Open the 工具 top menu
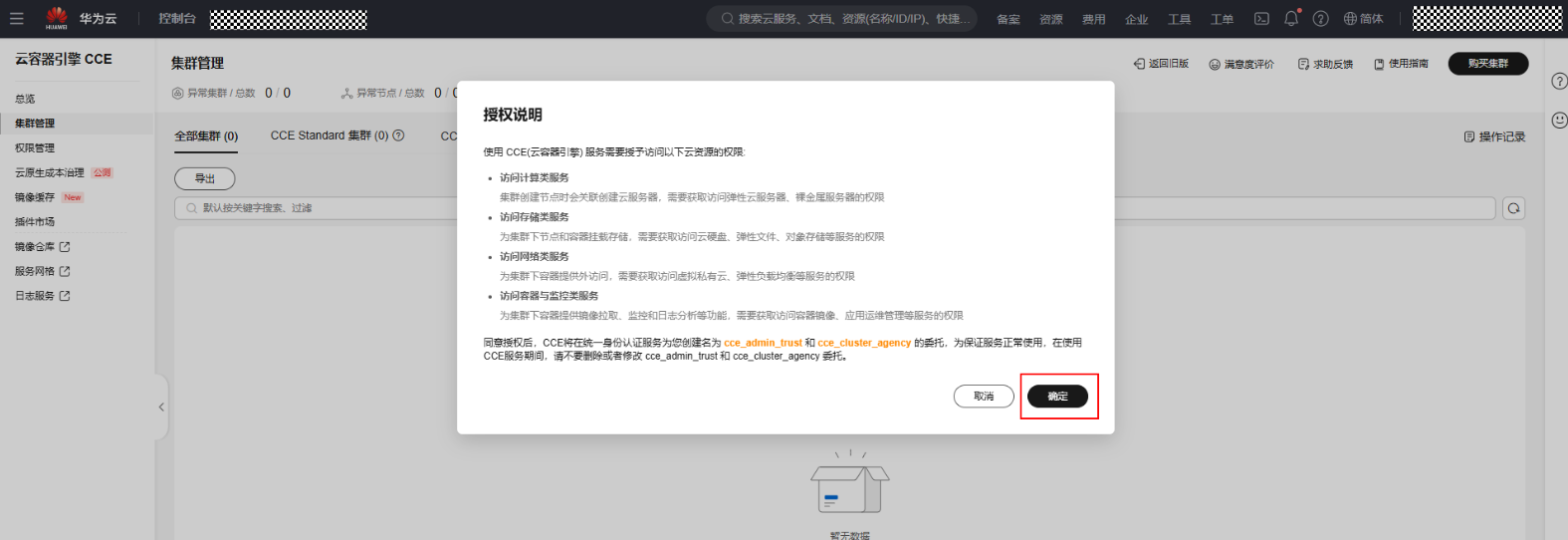1568x540 pixels. 1180,19
